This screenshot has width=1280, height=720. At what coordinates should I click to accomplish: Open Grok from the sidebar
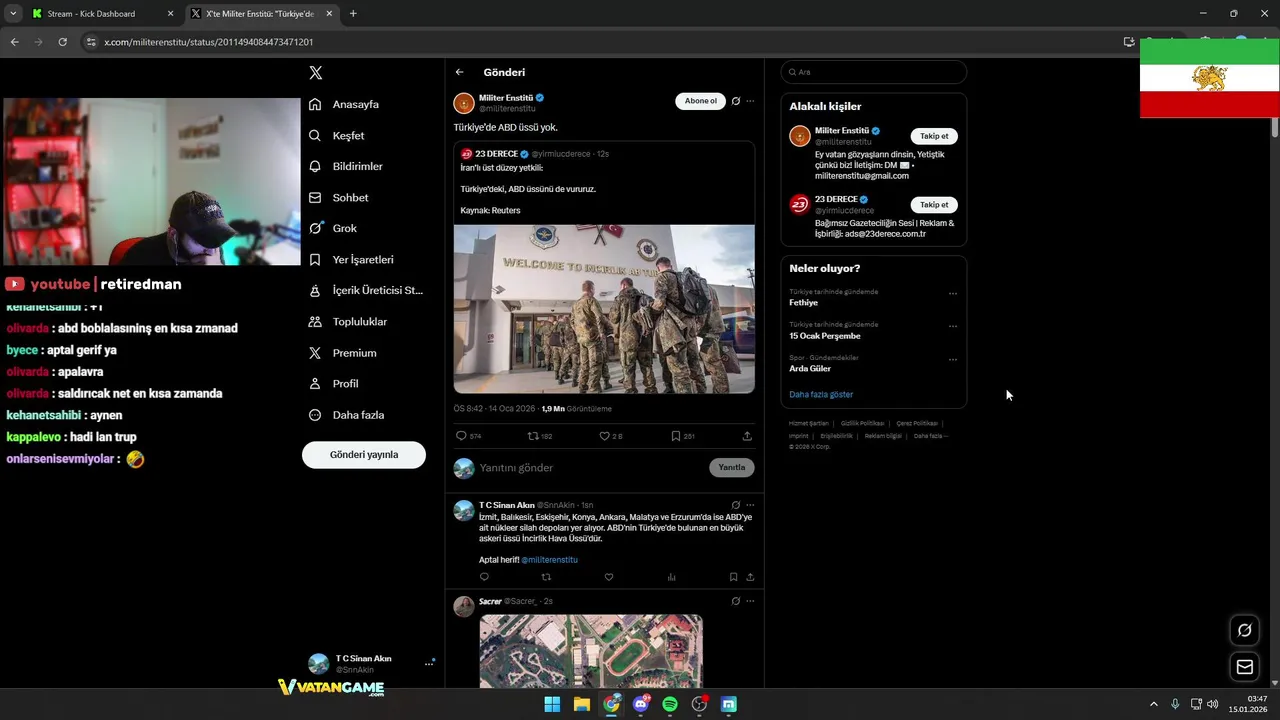pos(333,228)
